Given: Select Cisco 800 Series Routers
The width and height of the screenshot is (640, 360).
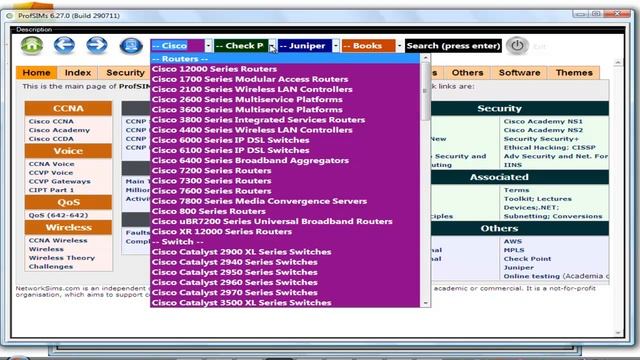Looking at the screenshot, I should (x=285, y=211).
